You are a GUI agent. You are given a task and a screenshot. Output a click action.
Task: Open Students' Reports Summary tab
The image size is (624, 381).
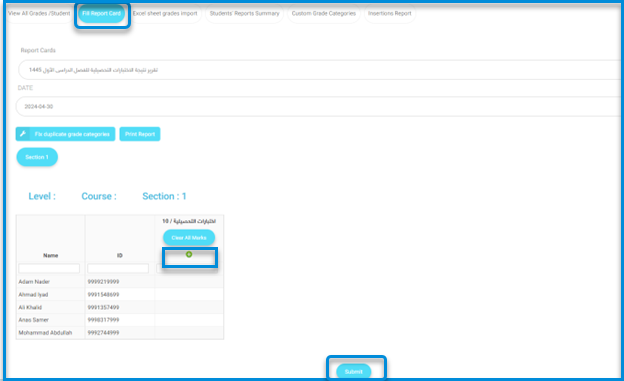244,14
